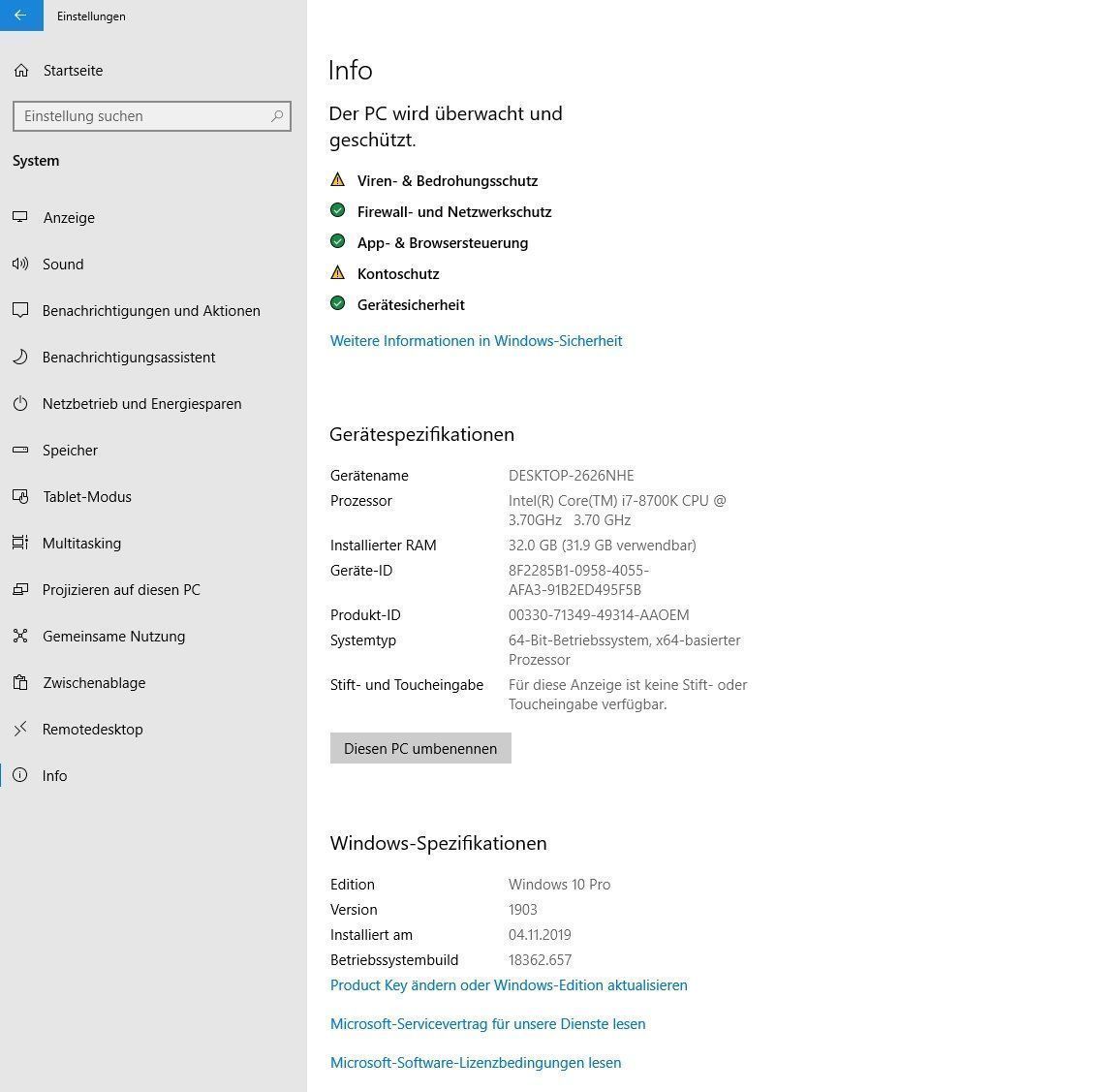Open Microsoft-Software-Lizenzbedingungen lesen link
The width and height of the screenshot is (1117, 1092).
tap(475, 1063)
